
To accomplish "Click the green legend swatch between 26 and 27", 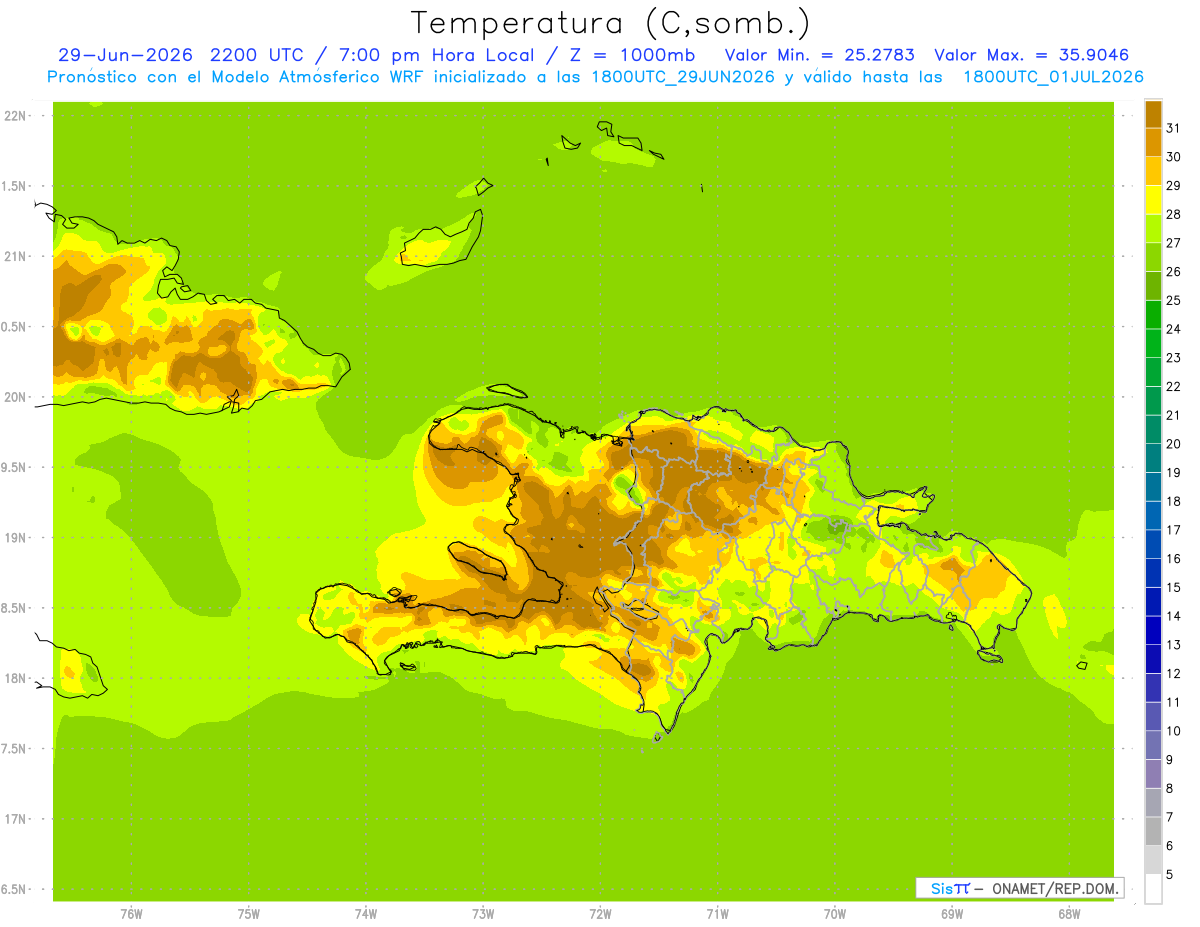I will pos(1153,258).
